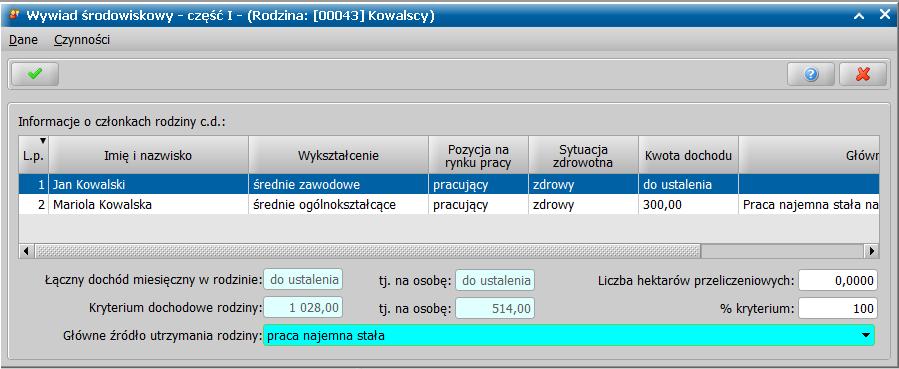Screen dimensions: 899x369
Task: Click the Wykształcenie column header
Action: pyautogui.click(x=338, y=155)
